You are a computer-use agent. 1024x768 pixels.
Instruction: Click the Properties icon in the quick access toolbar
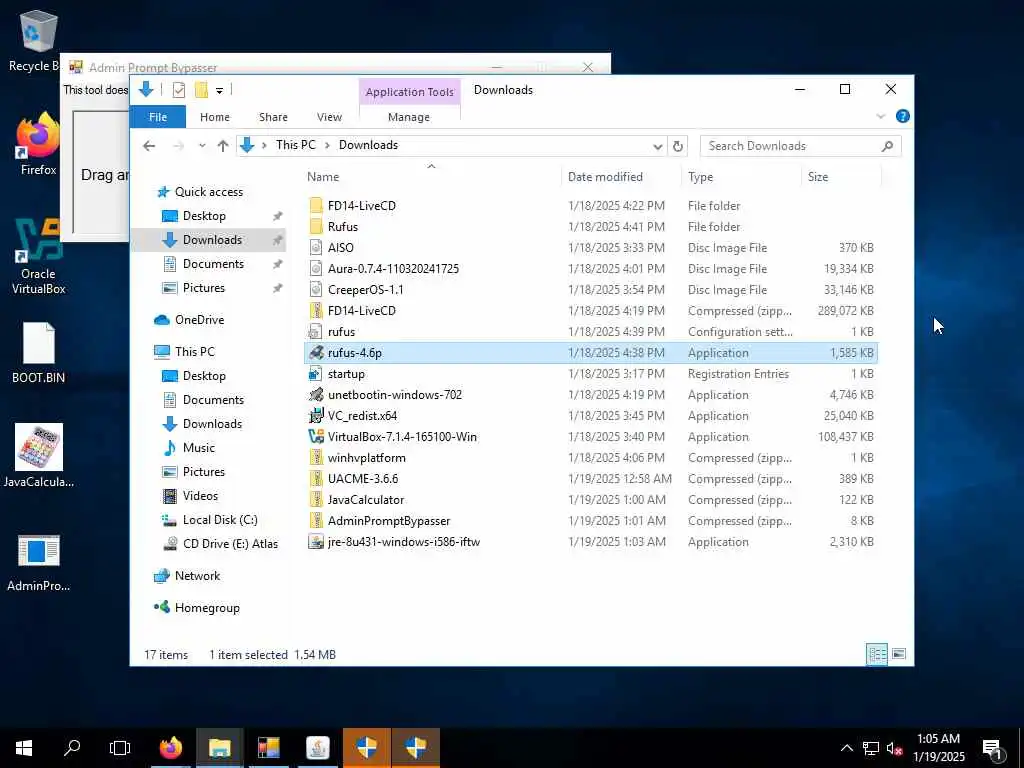click(178, 90)
